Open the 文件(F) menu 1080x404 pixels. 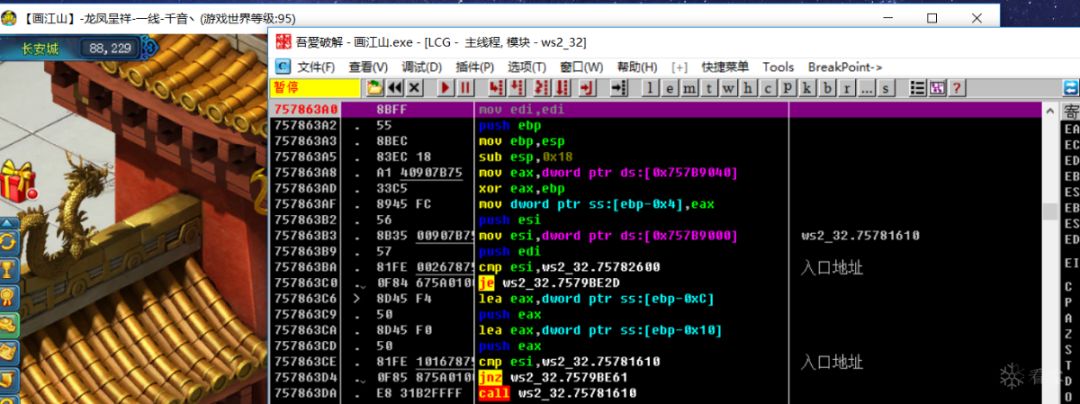tap(315, 67)
